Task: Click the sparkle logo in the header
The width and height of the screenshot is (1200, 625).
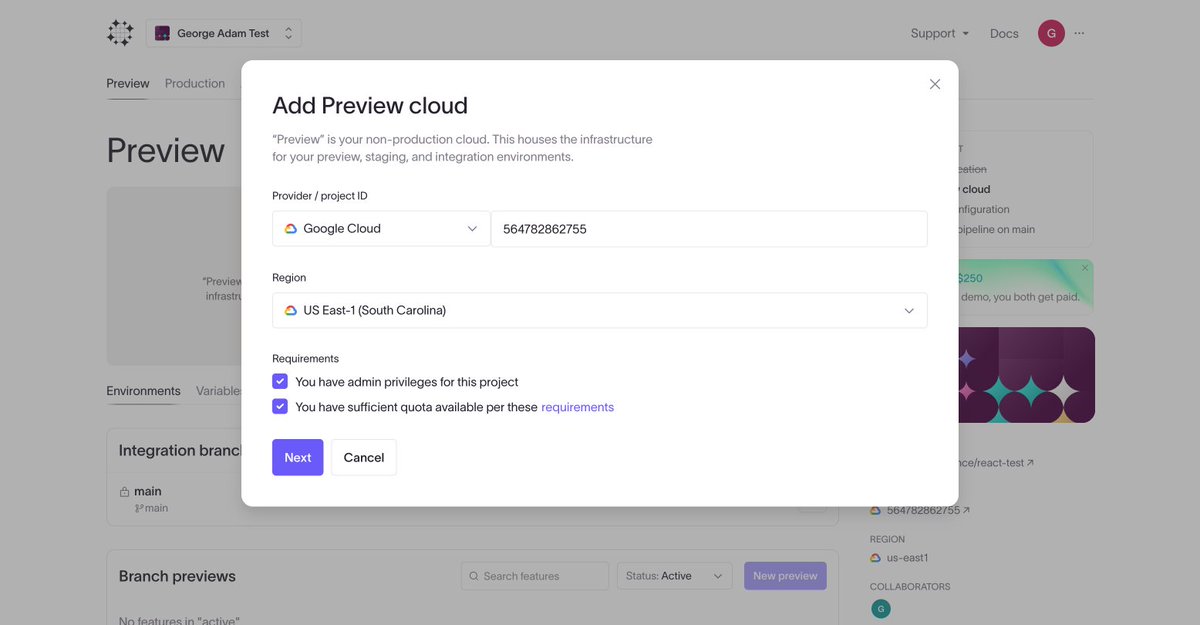Action: pyautogui.click(x=120, y=33)
